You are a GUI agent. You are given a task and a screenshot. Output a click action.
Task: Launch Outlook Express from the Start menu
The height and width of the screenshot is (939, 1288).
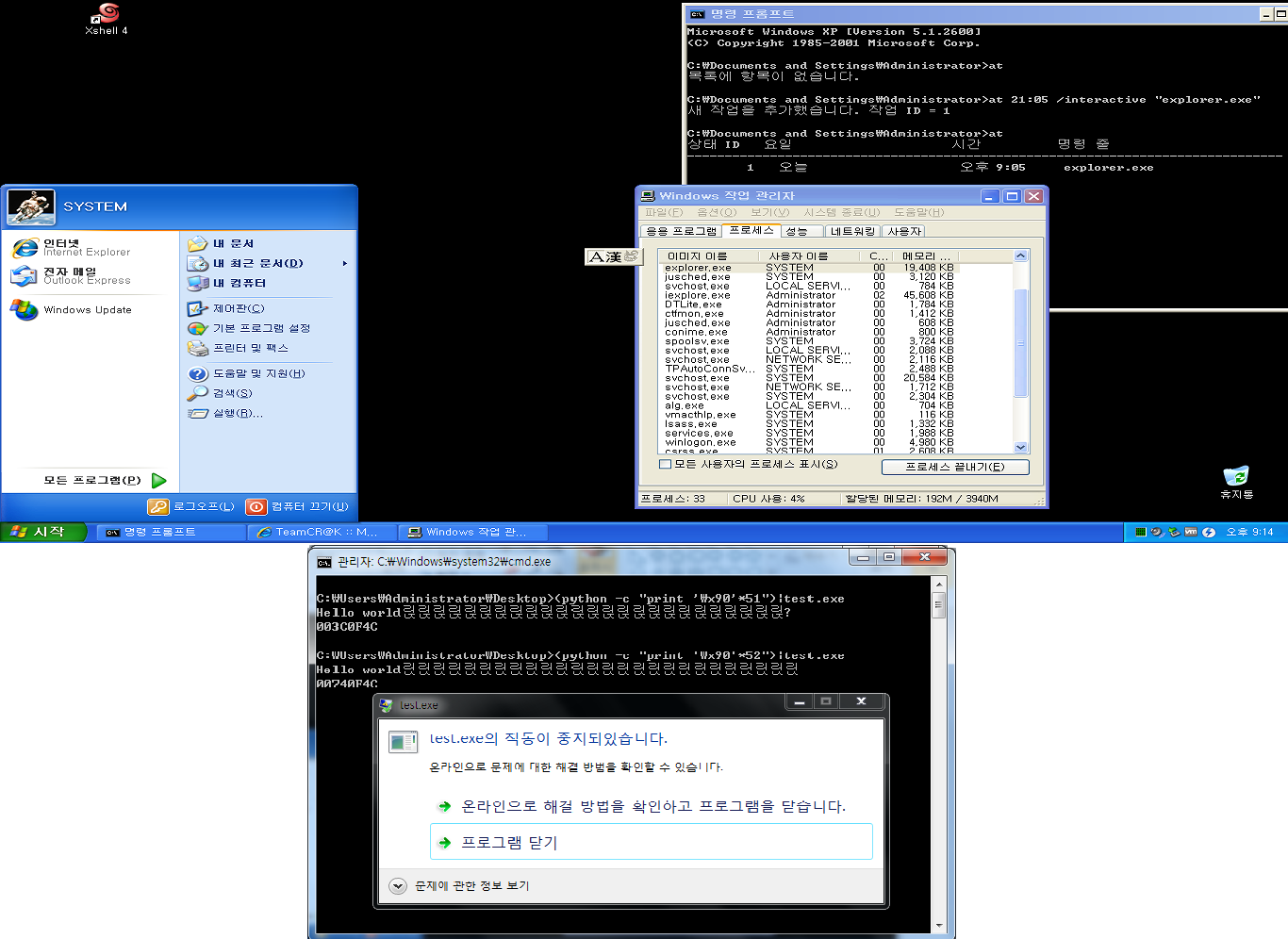point(25,275)
